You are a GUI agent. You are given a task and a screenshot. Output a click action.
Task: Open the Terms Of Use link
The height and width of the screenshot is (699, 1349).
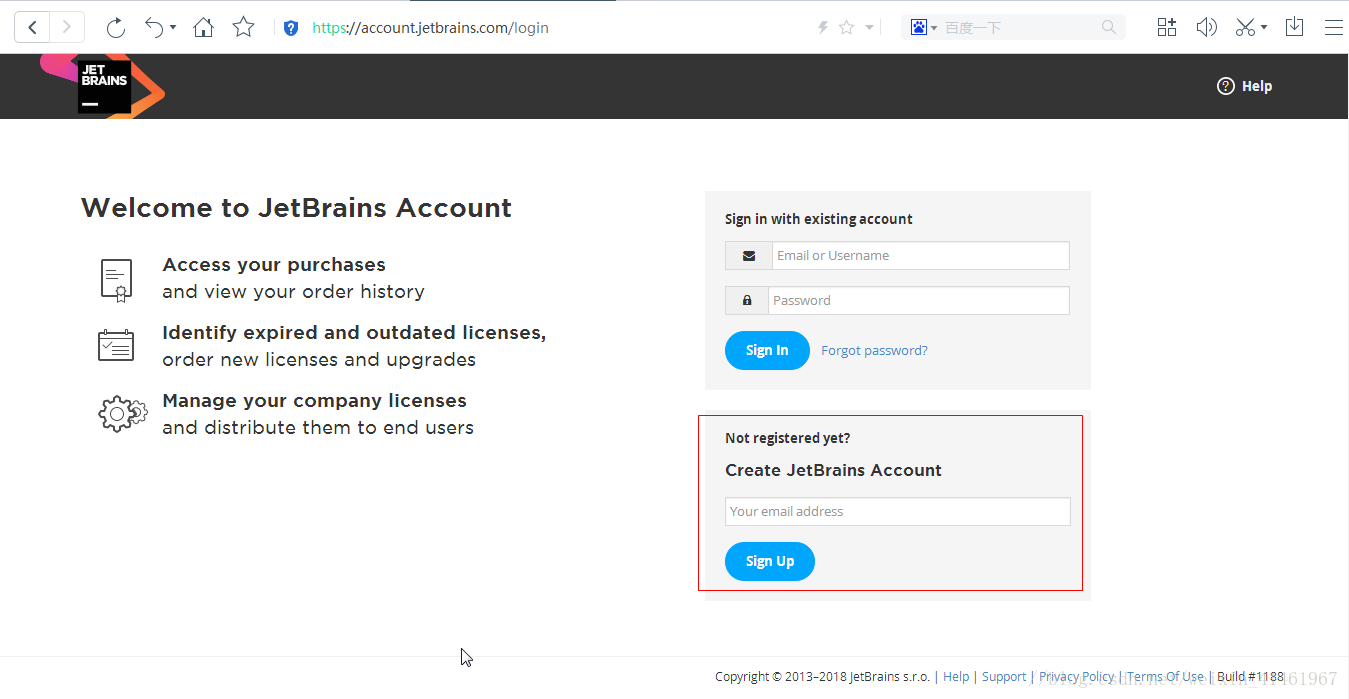tap(1165, 677)
